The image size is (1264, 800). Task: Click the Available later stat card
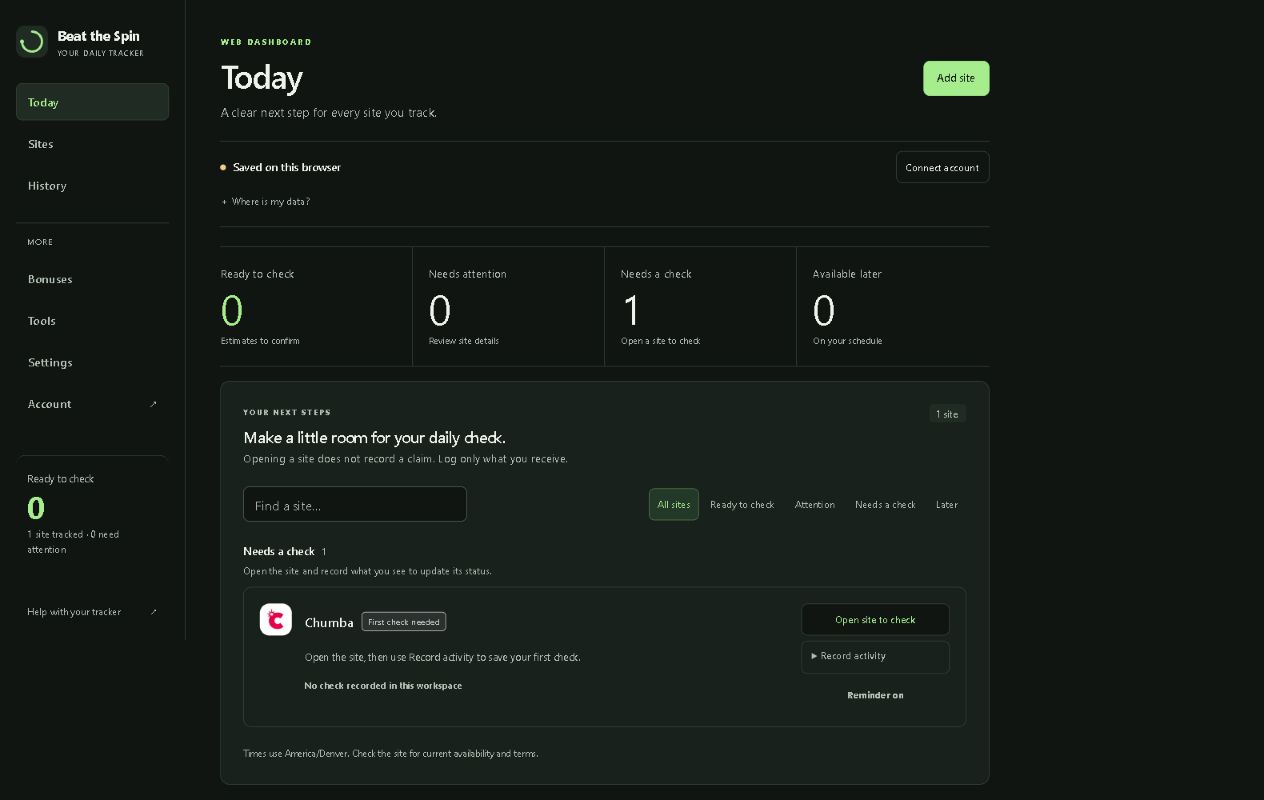pos(893,306)
